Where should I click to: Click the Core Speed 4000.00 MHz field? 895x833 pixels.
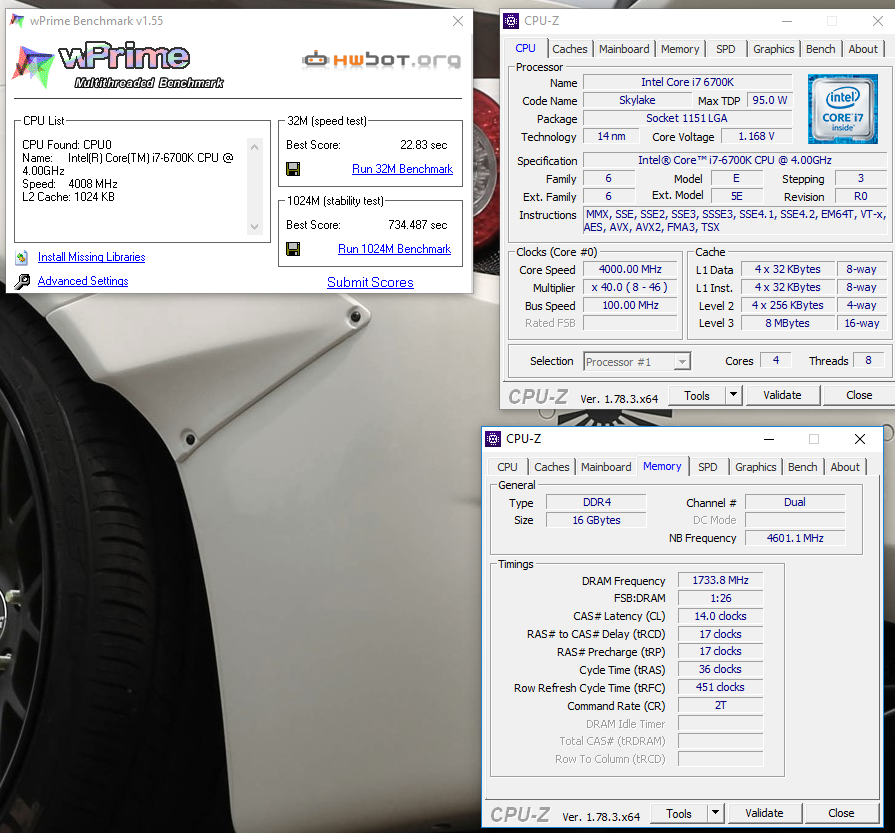tap(630, 269)
